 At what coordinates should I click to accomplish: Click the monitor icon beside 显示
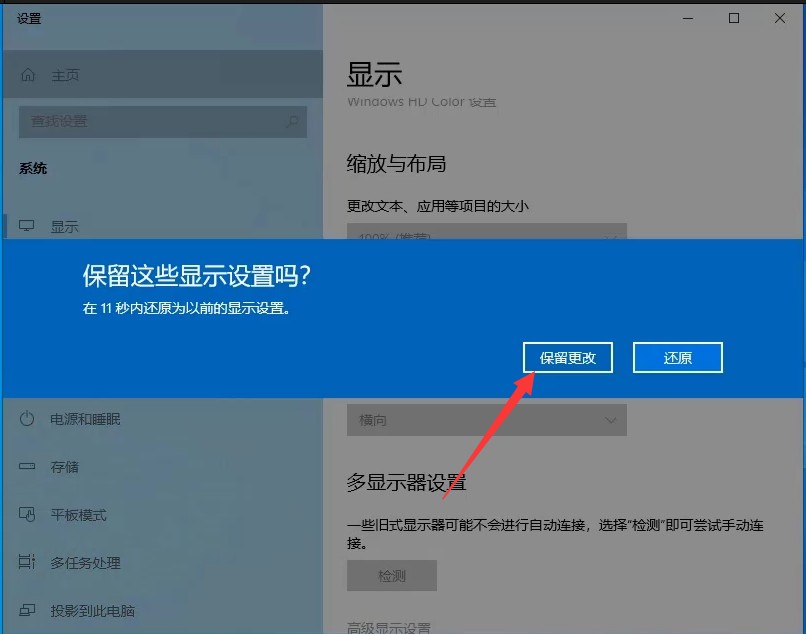click(x=28, y=227)
